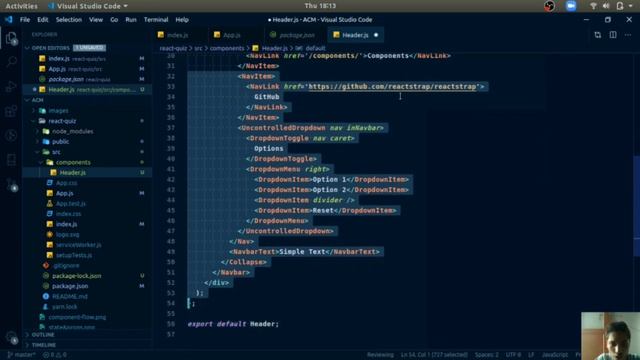The height and width of the screenshot is (360, 640).
Task: Open the Search view in the activity bar
Action: pos(11,62)
